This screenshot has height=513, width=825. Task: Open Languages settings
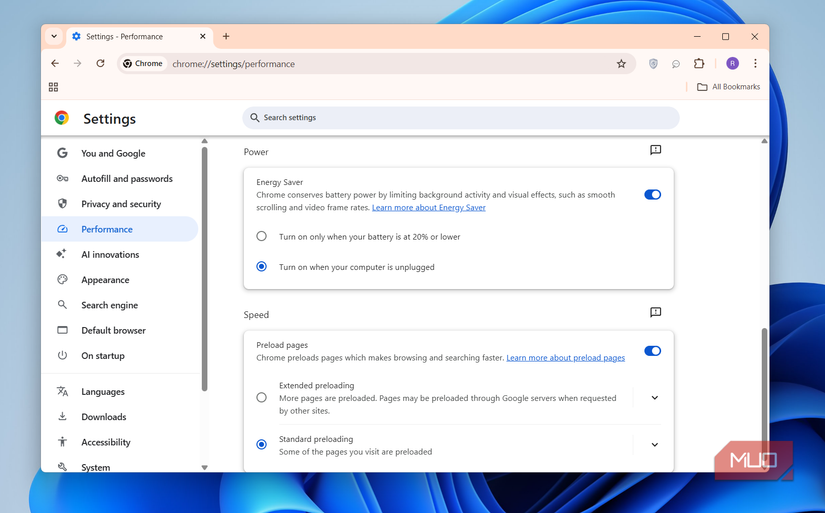click(120, 391)
